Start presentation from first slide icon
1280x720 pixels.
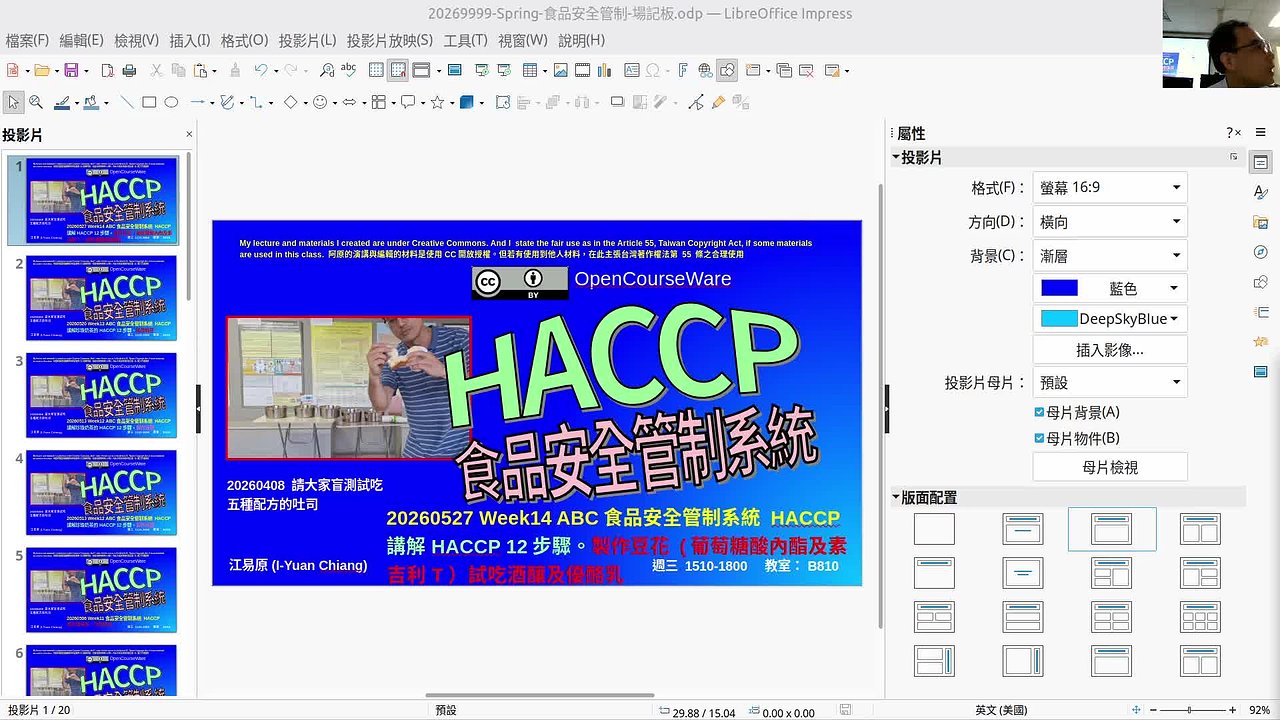tap(481, 70)
